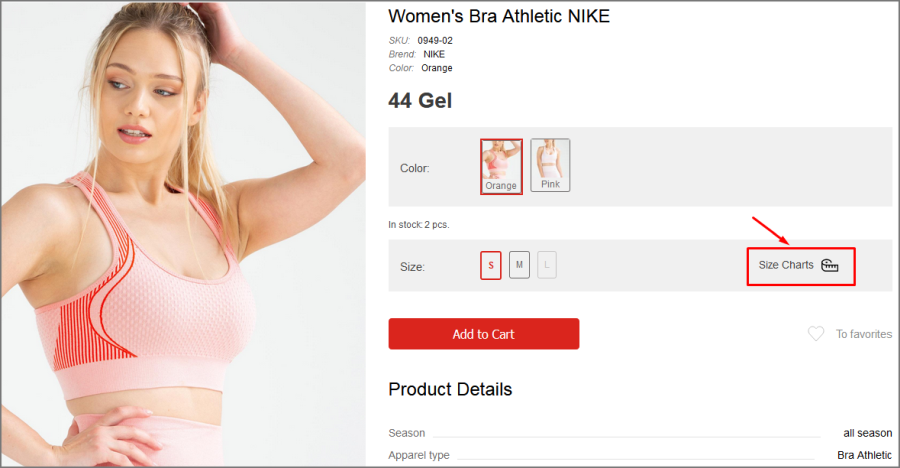The width and height of the screenshot is (900, 468).
Task: Select size M
Action: (519, 265)
